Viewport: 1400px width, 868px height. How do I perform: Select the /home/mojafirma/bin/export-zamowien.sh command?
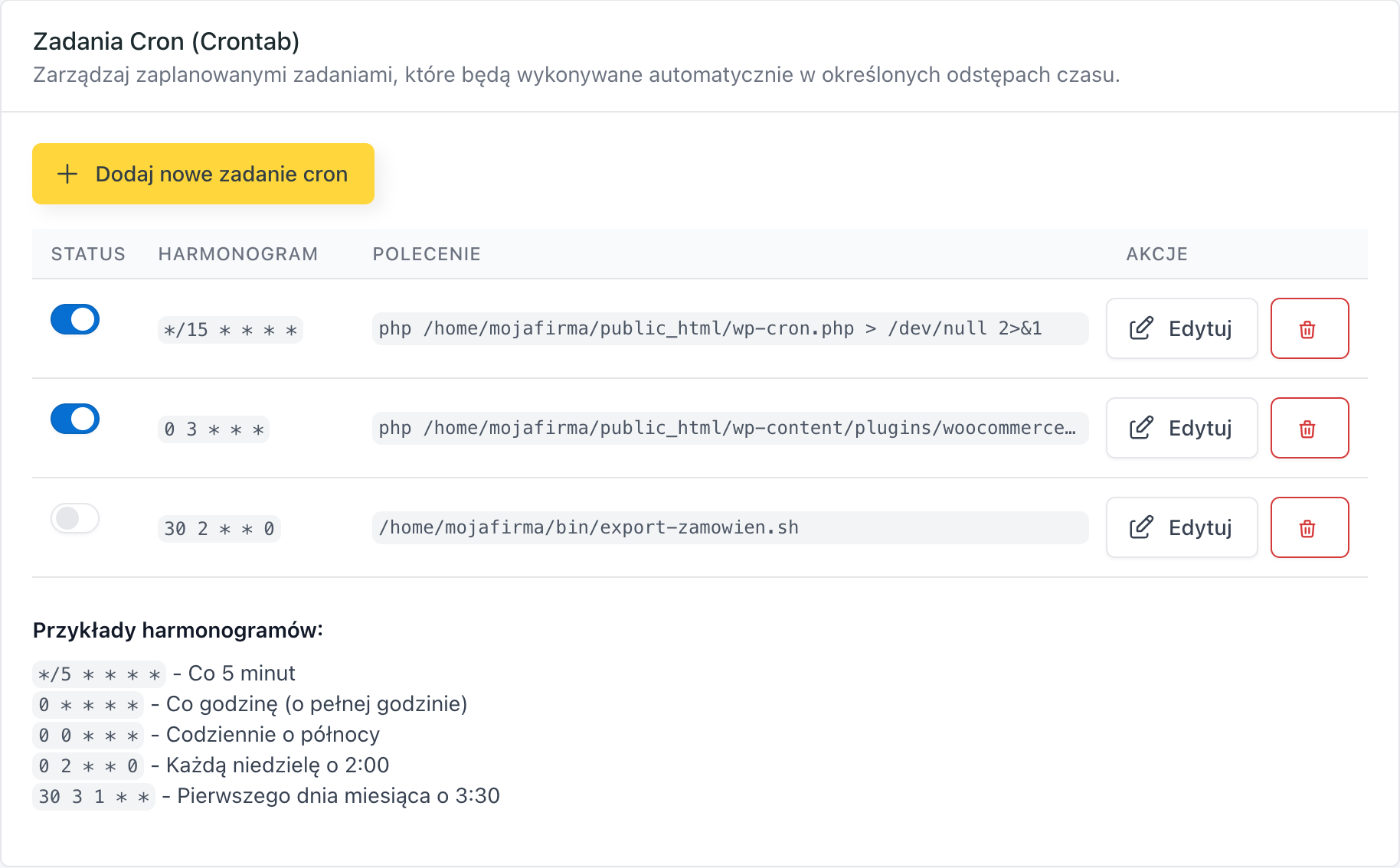coord(730,527)
